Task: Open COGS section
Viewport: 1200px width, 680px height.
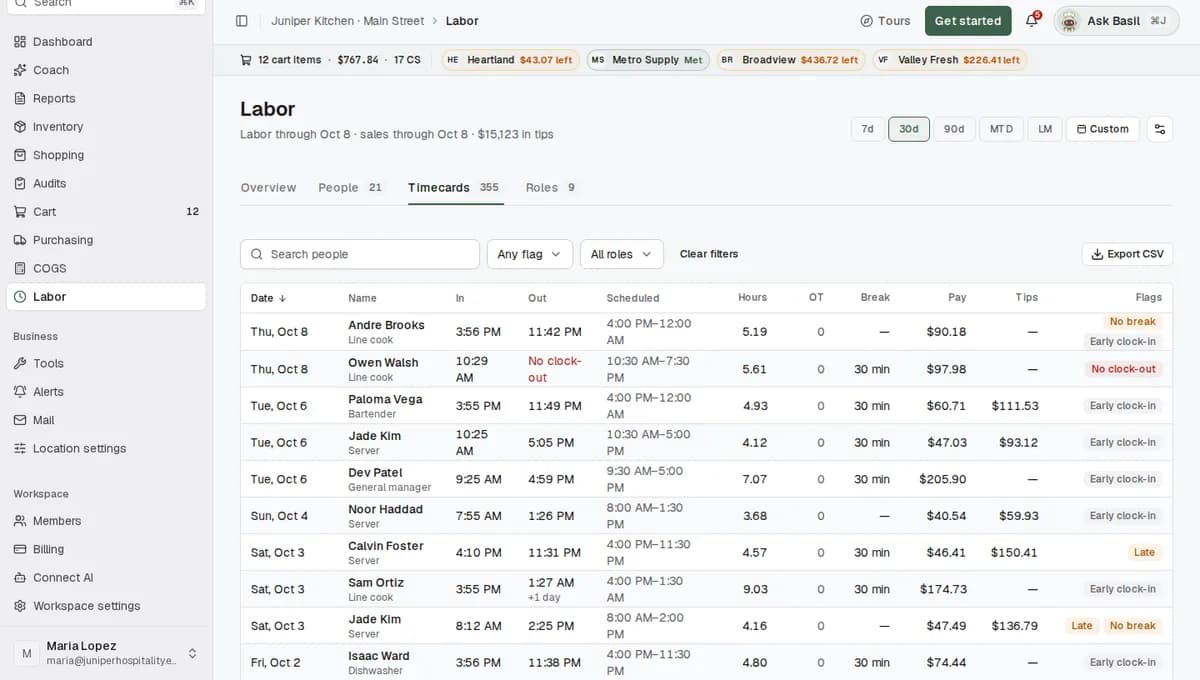Action: [106, 268]
